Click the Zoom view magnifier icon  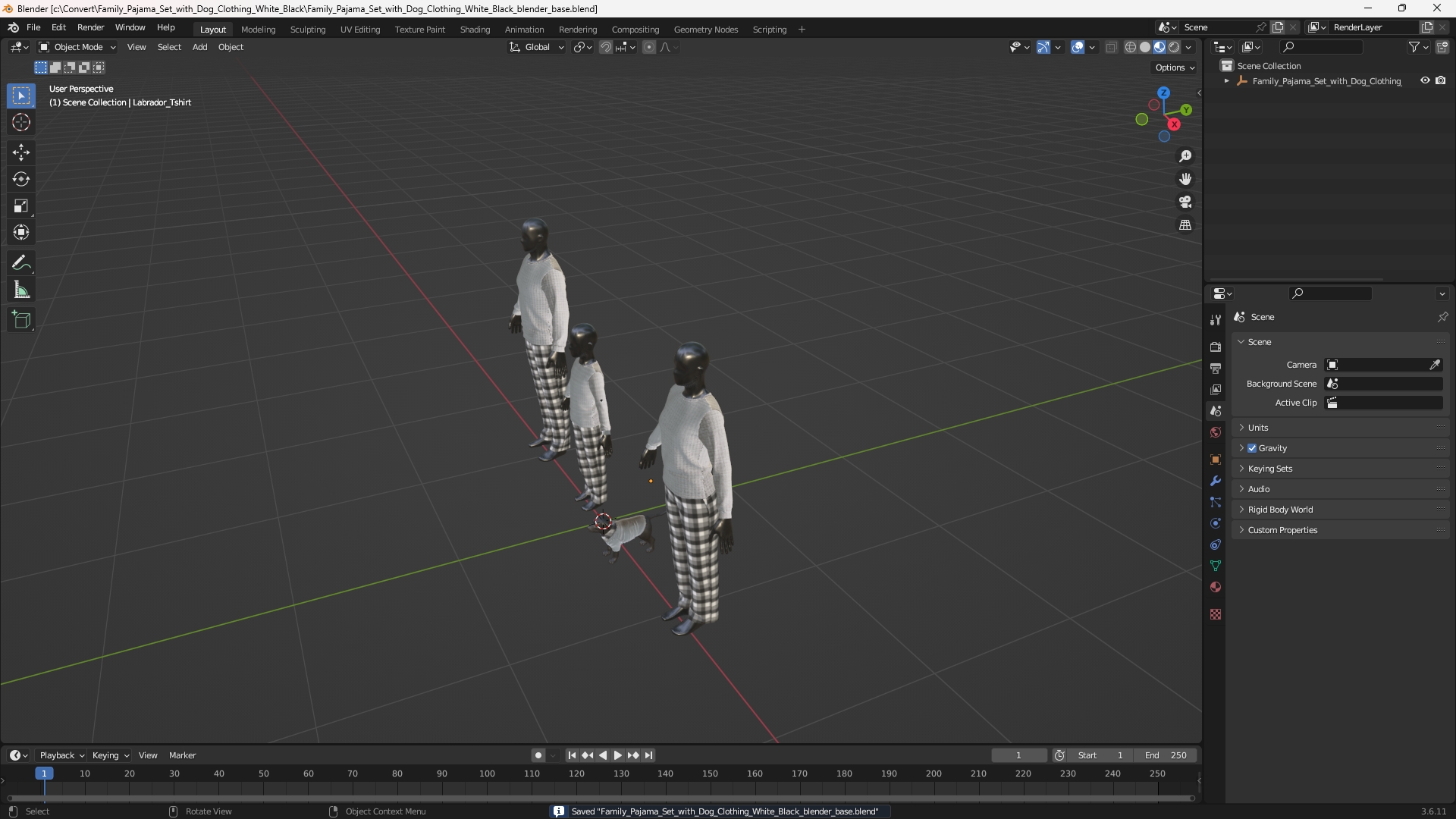tap(1185, 156)
